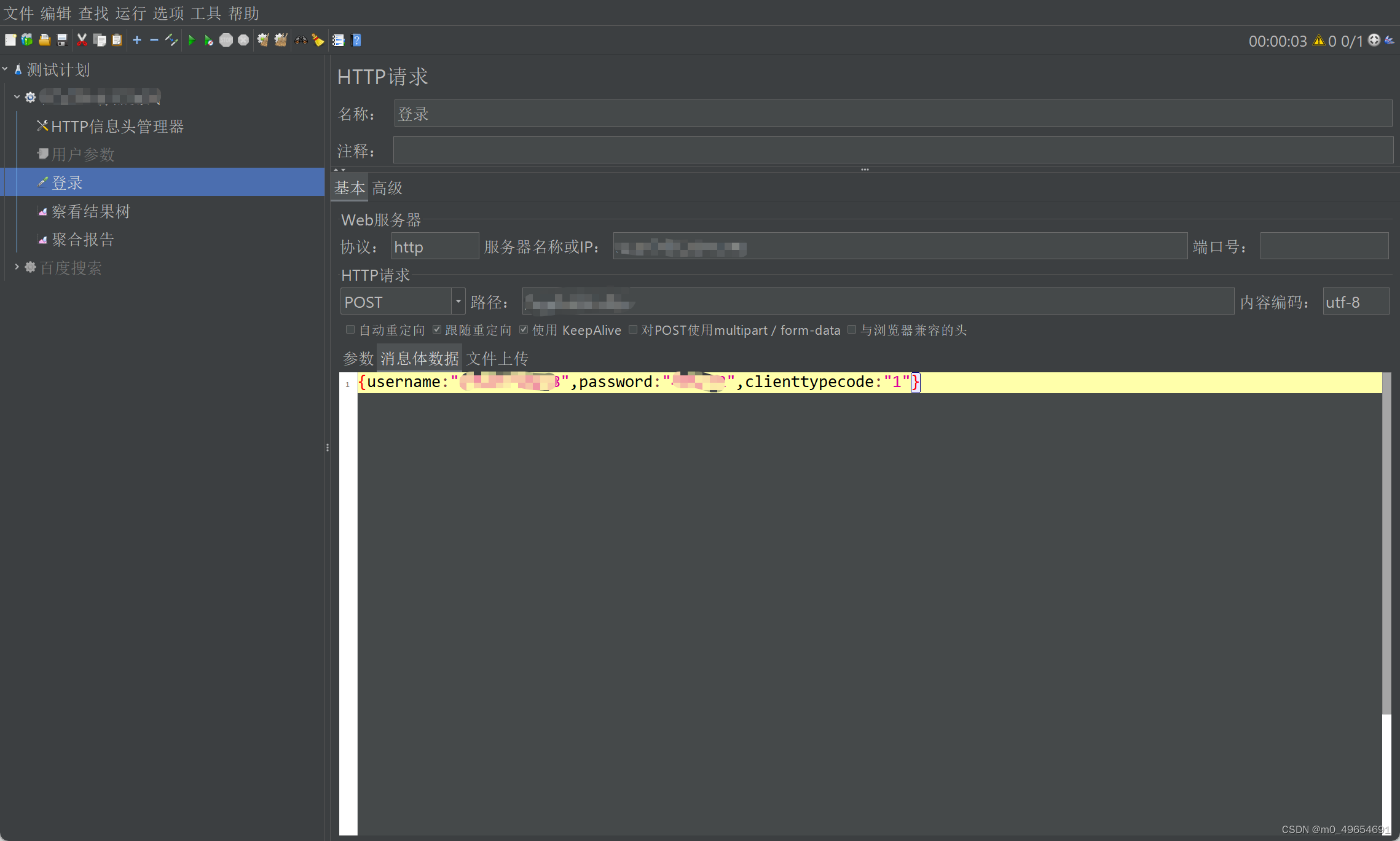The height and width of the screenshot is (841, 1400).
Task: Click the green Start run icon
Action: (x=191, y=41)
